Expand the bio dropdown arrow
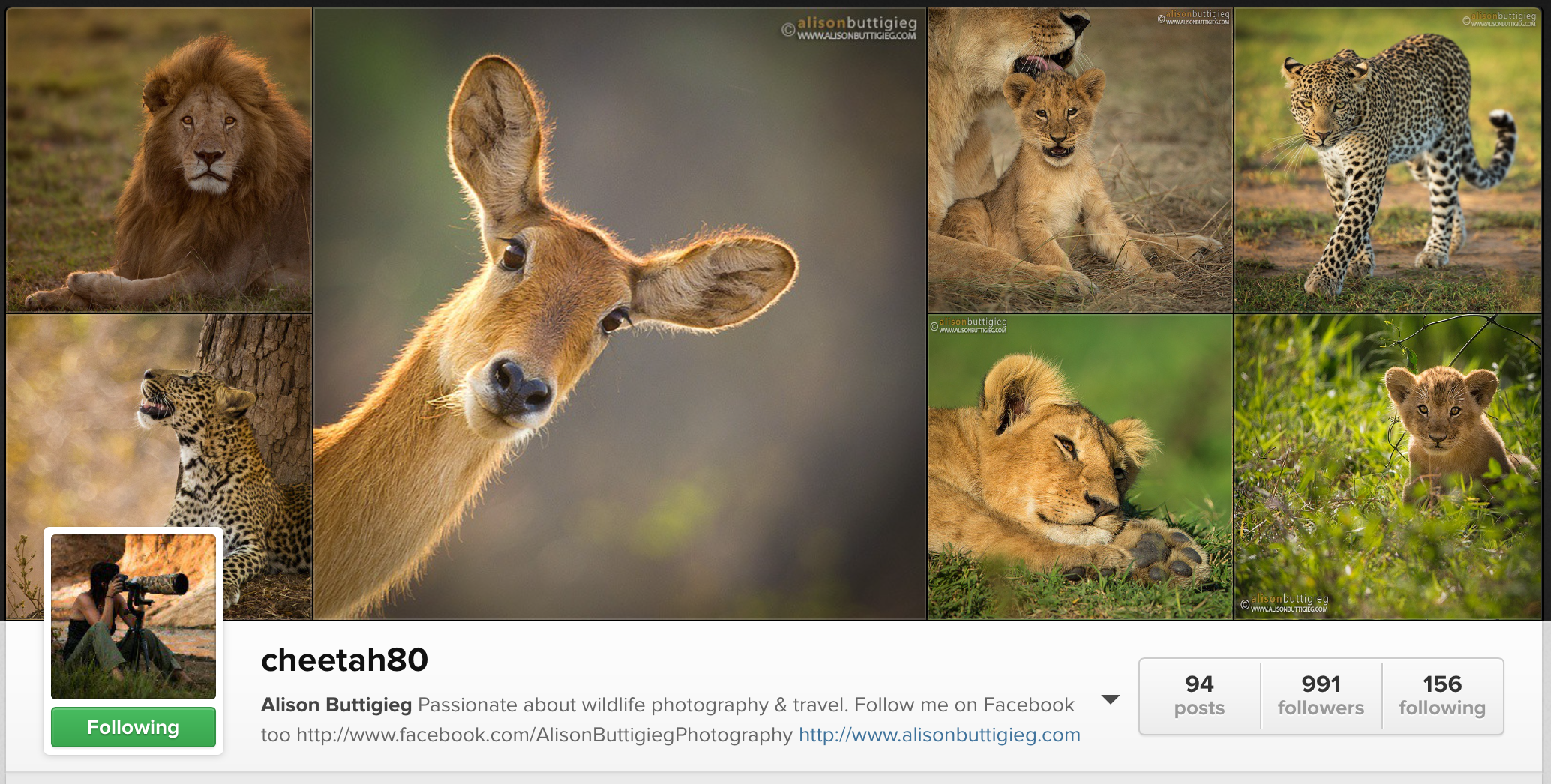Screen dimensions: 1551x784 pyautogui.click(x=1110, y=699)
